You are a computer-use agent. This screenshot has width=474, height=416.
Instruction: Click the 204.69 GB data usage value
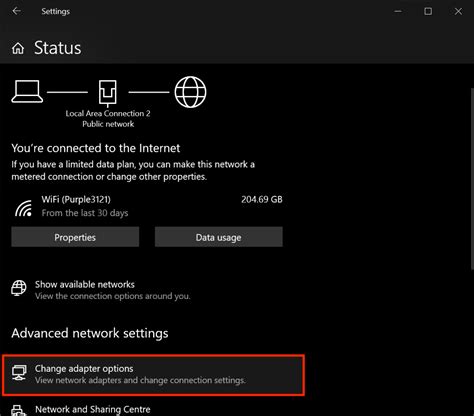coord(262,199)
